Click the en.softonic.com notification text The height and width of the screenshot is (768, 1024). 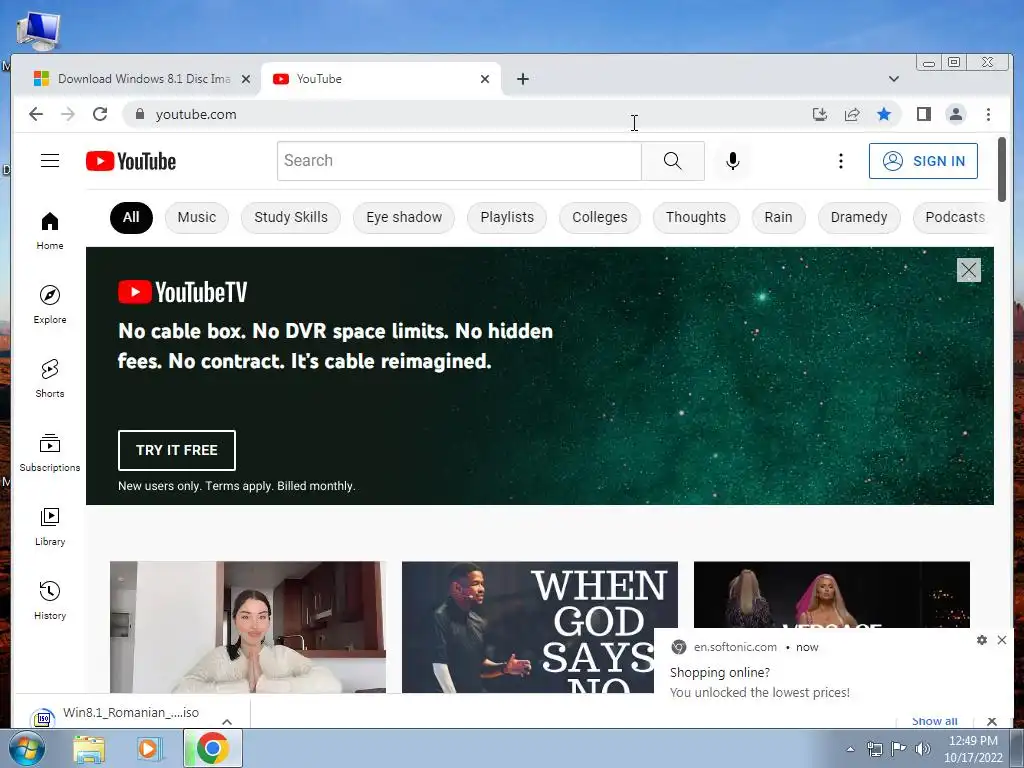pyautogui.click(x=735, y=647)
